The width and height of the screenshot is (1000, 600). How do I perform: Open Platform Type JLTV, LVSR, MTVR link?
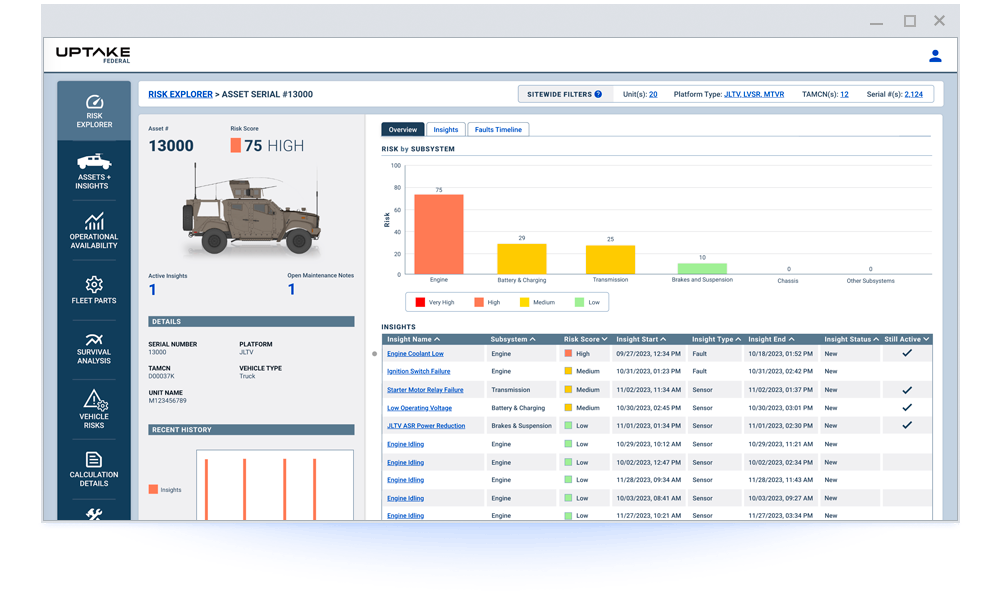[x=754, y=94]
